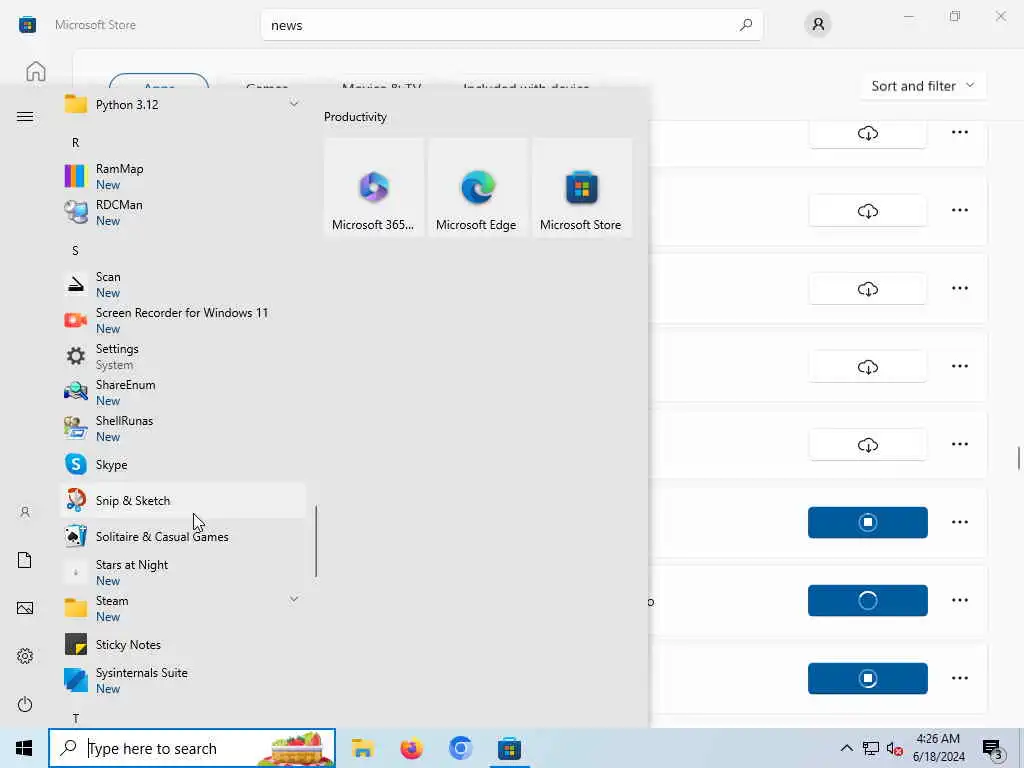Open Snip & Sketch
Viewport: 1024px width, 768px height.
pyautogui.click(x=183, y=501)
